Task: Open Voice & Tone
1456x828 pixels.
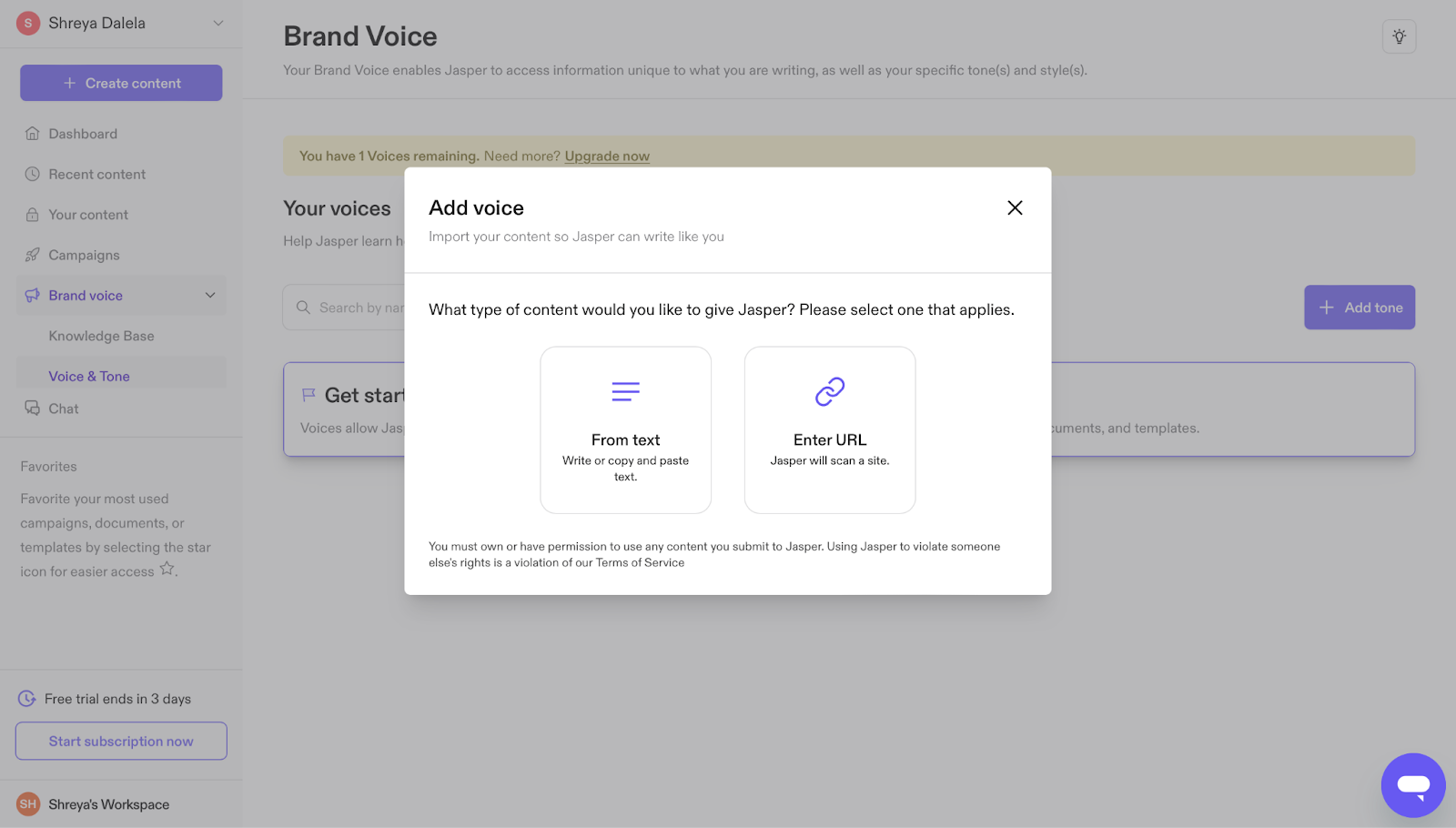Action: pos(121,376)
